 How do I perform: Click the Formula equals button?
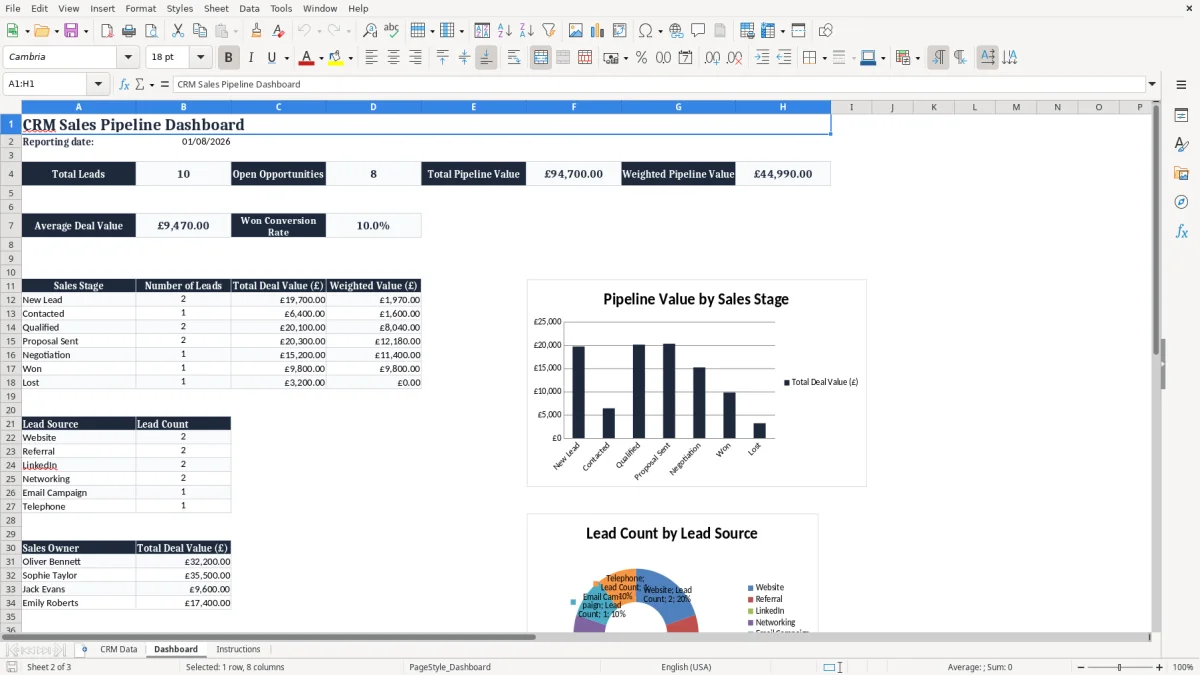coord(165,84)
